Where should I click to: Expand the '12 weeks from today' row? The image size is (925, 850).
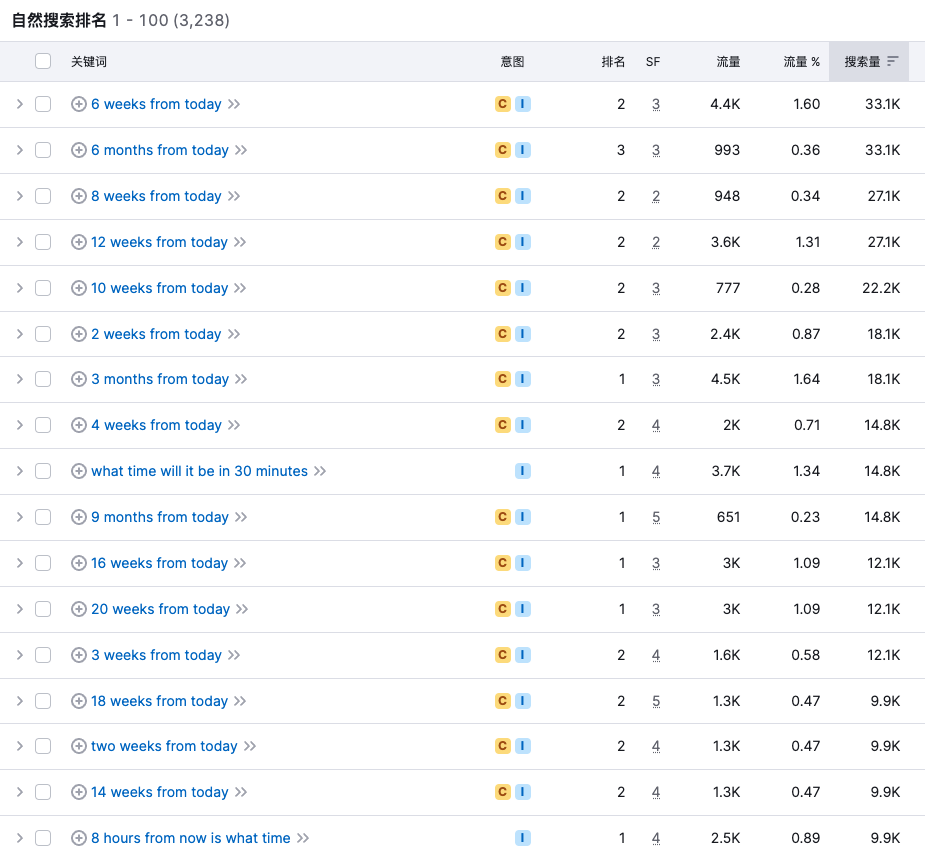(19, 242)
